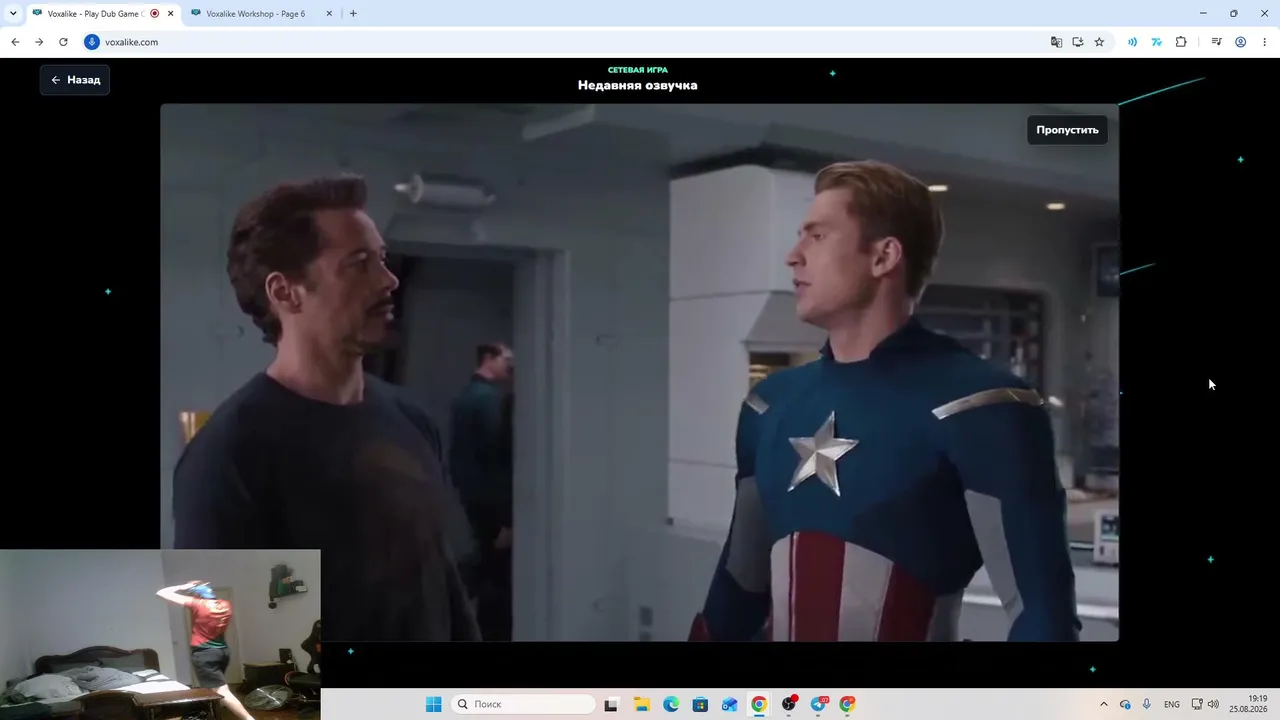1280x720 pixels.
Task: Go back with the Назад button
Action: pyautogui.click(x=75, y=80)
